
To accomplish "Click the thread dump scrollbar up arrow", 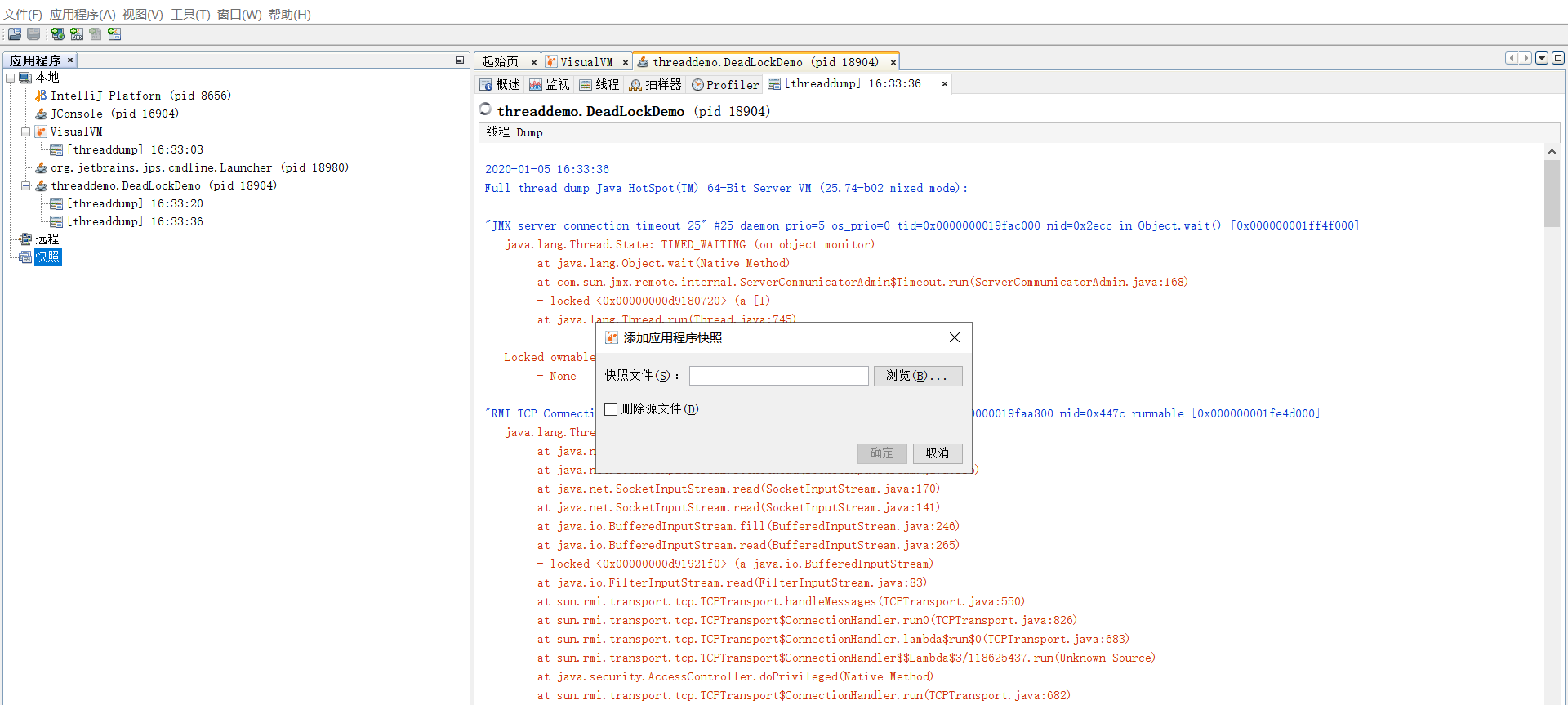I will (1552, 152).
